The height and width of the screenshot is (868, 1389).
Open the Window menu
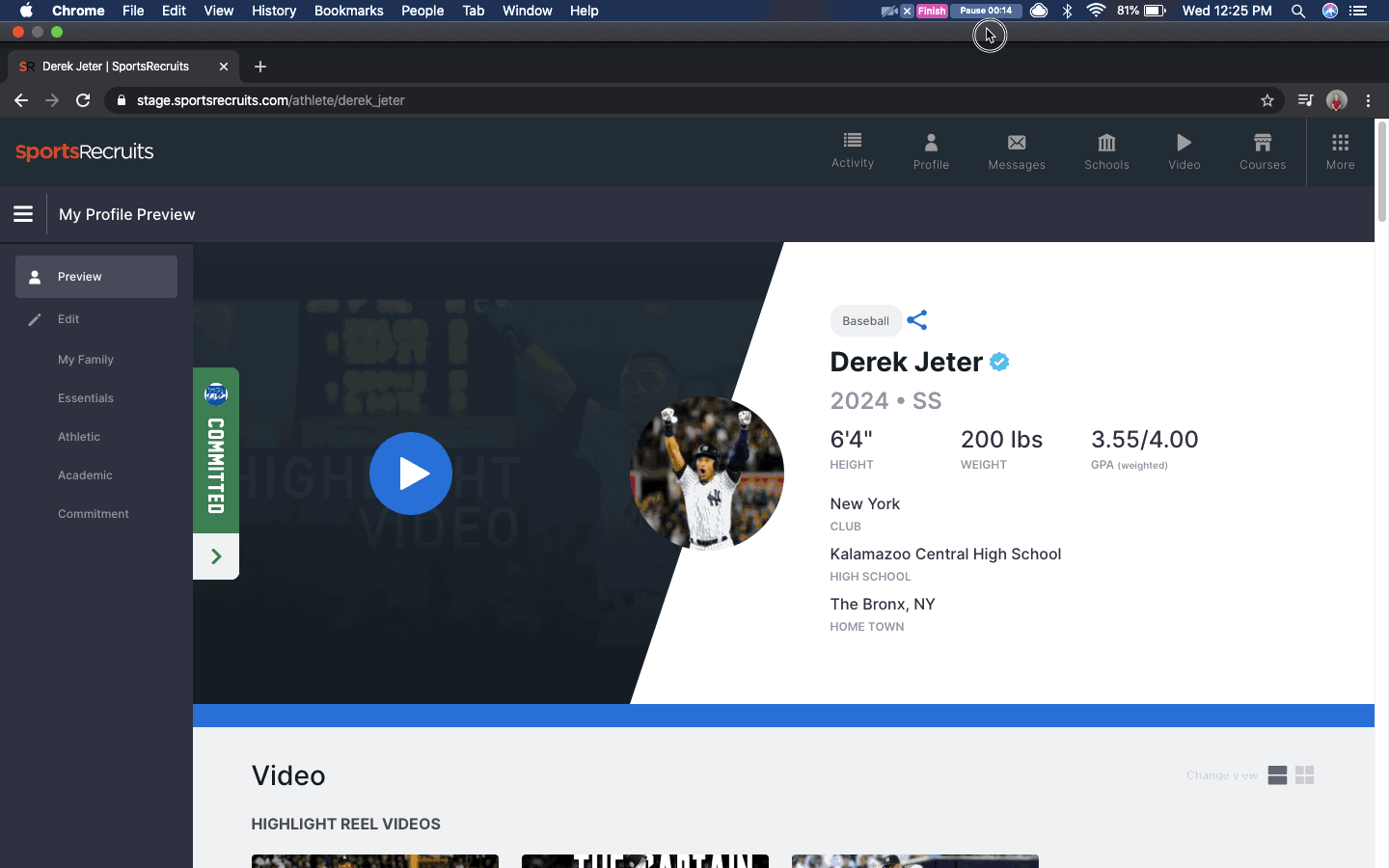pyautogui.click(x=527, y=11)
